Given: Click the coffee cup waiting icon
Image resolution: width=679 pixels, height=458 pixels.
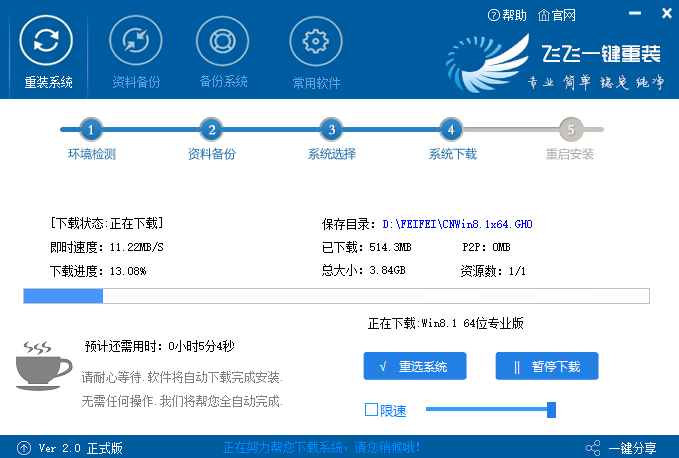Looking at the screenshot, I should coord(43,367).
